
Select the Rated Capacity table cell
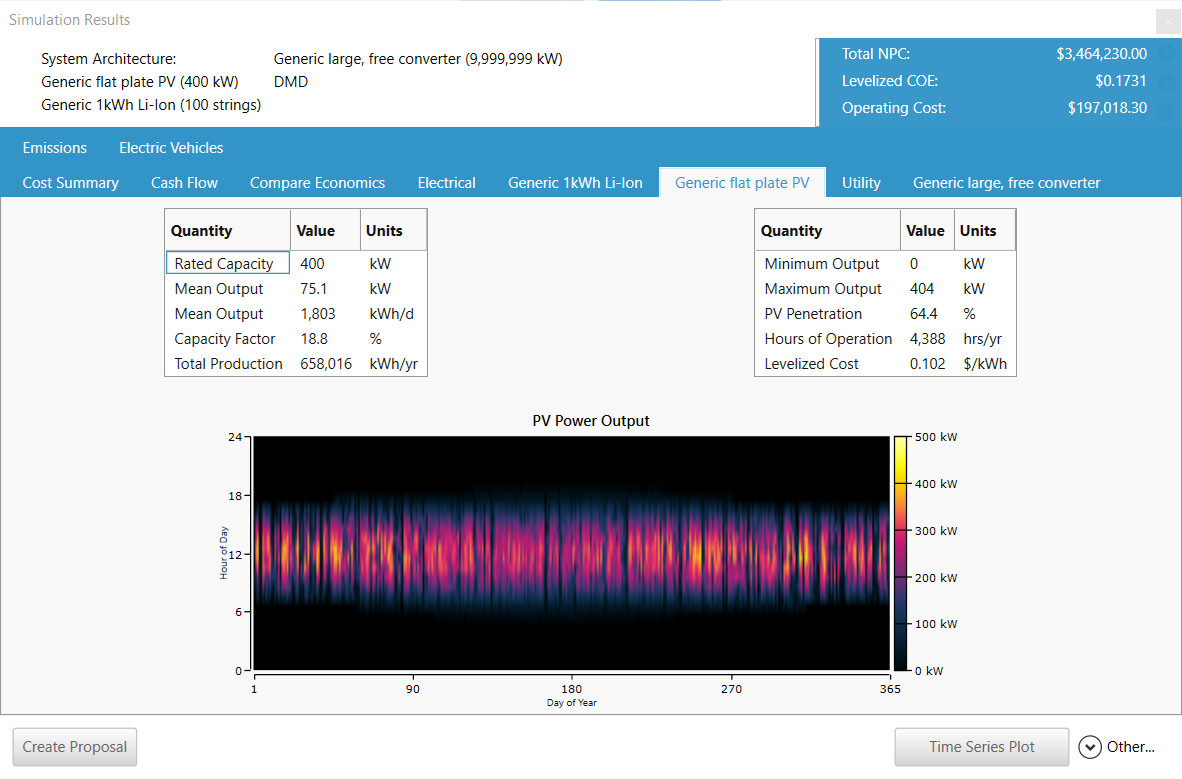coord(227,263)
